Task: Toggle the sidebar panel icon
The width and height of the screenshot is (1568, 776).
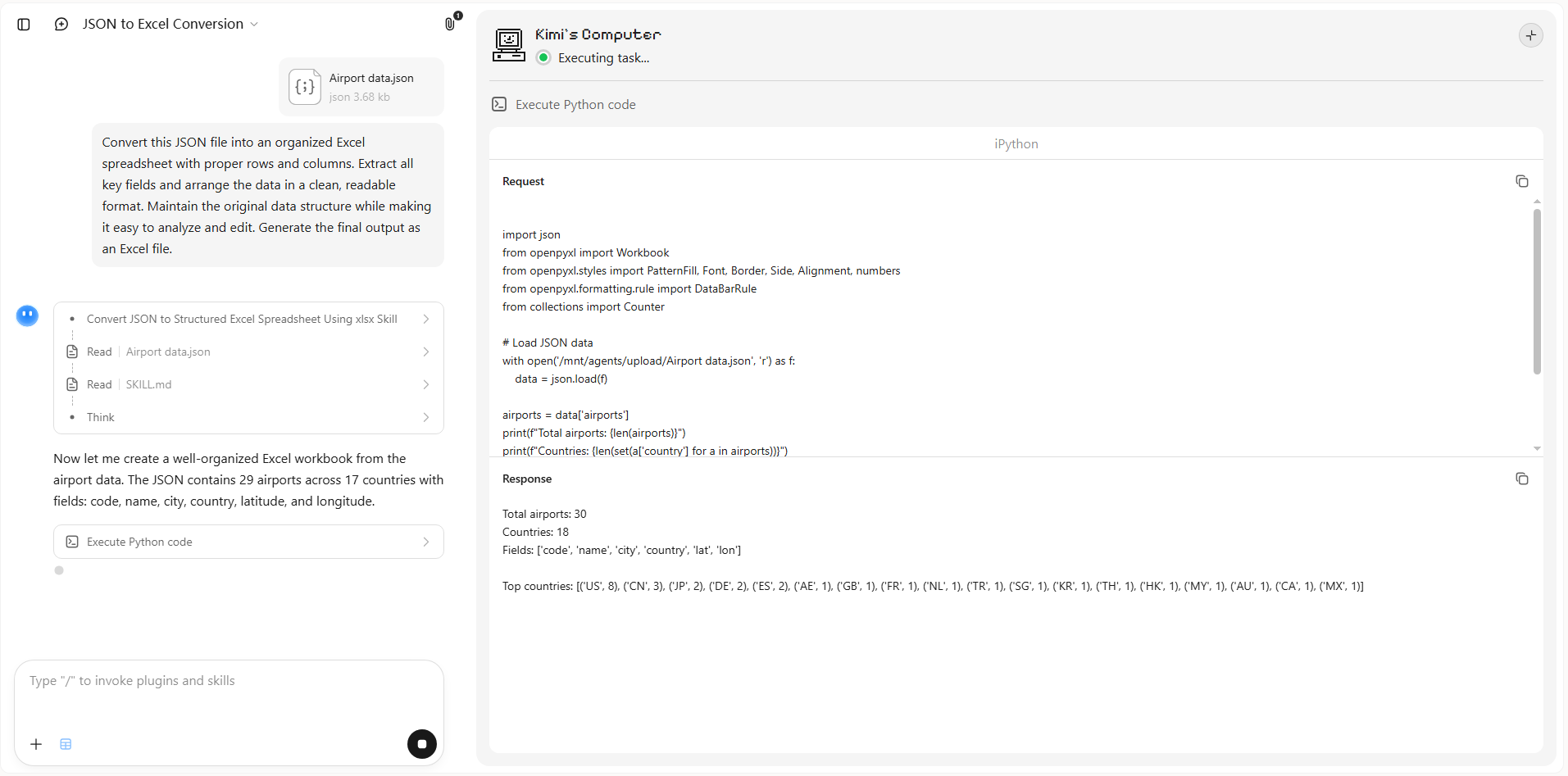Action: pyautogui.click(x=24, y=25)
